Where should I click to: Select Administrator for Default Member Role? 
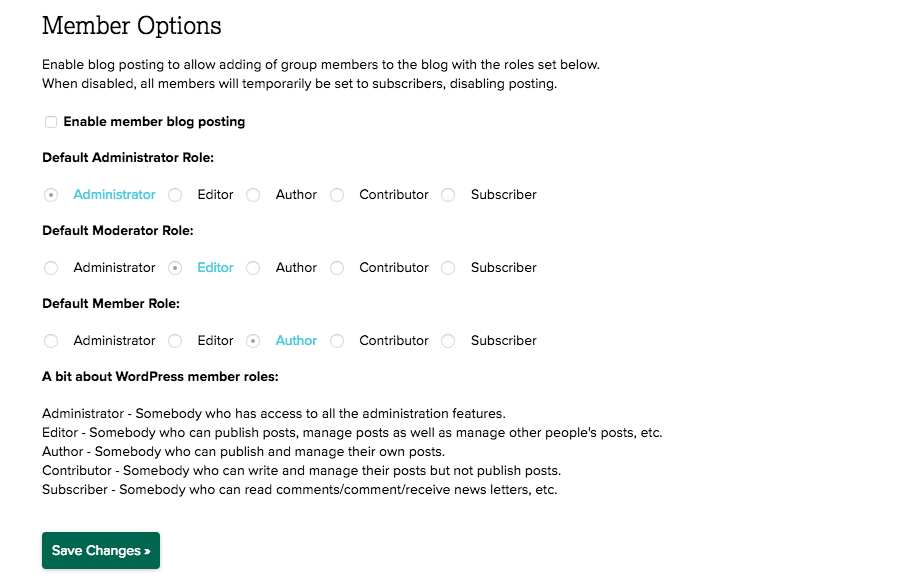coord(51,341)
